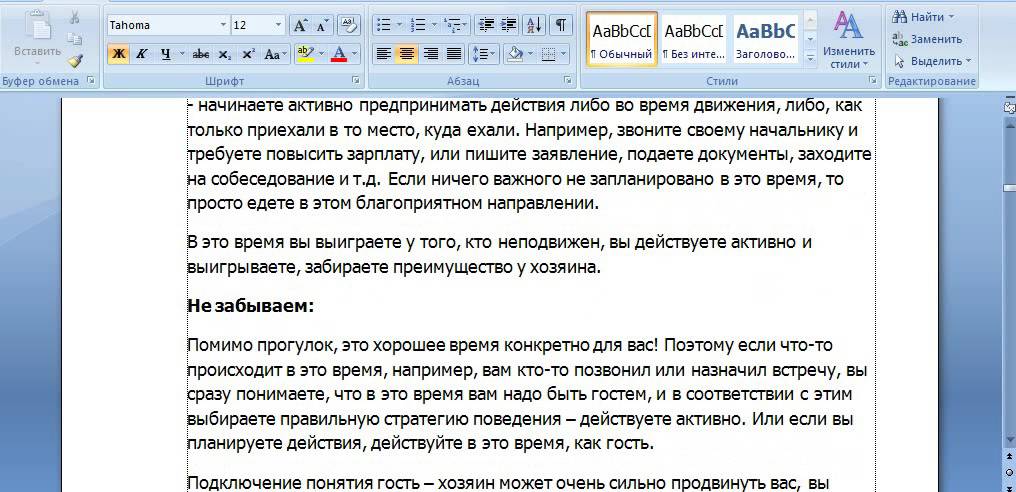Toggle paragraph marks ¶ display
Screen dimensions: 1016x492
[560, 25]
